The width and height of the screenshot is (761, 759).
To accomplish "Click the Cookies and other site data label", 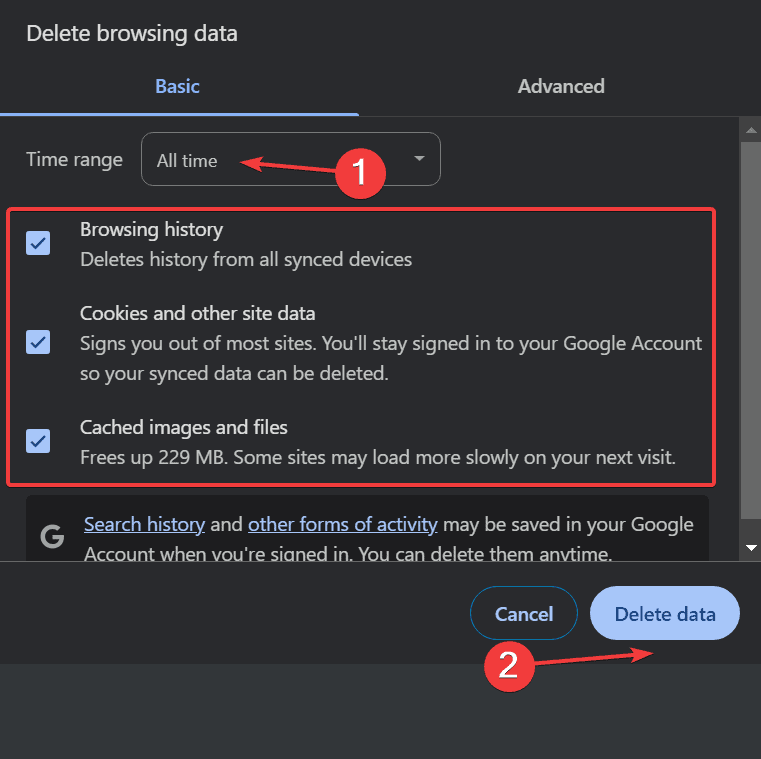I will (x=198, y=314).
